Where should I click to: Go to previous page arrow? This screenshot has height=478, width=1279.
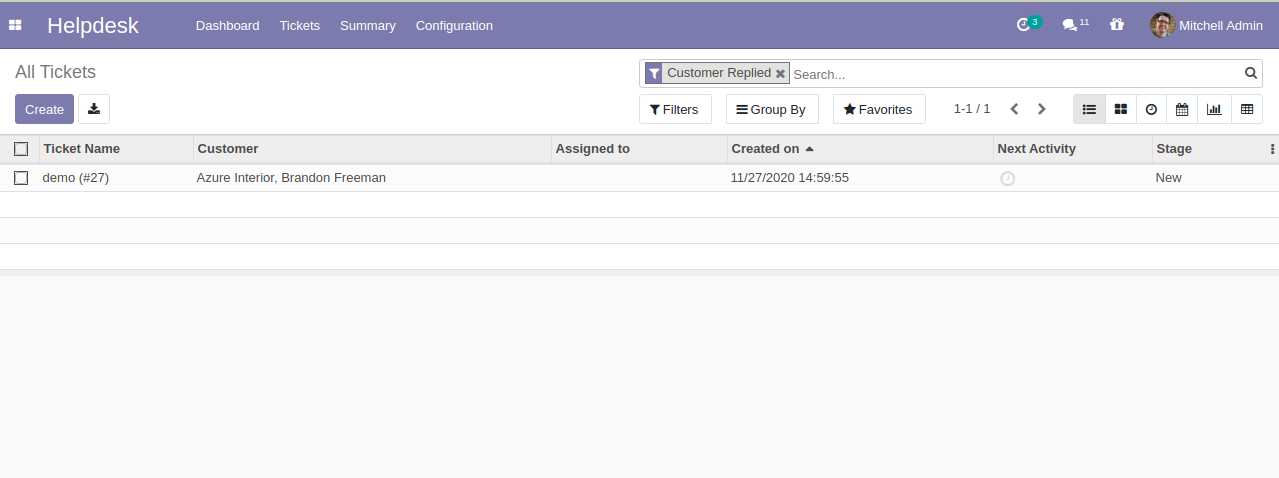(1014, 109)
